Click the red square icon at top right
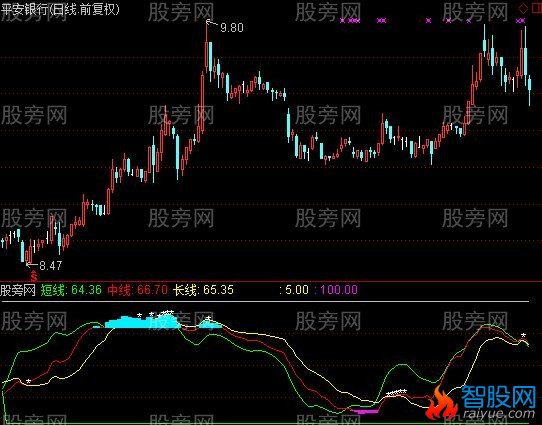542x425 pixels. pyautogui.click(x=536, y=9)
